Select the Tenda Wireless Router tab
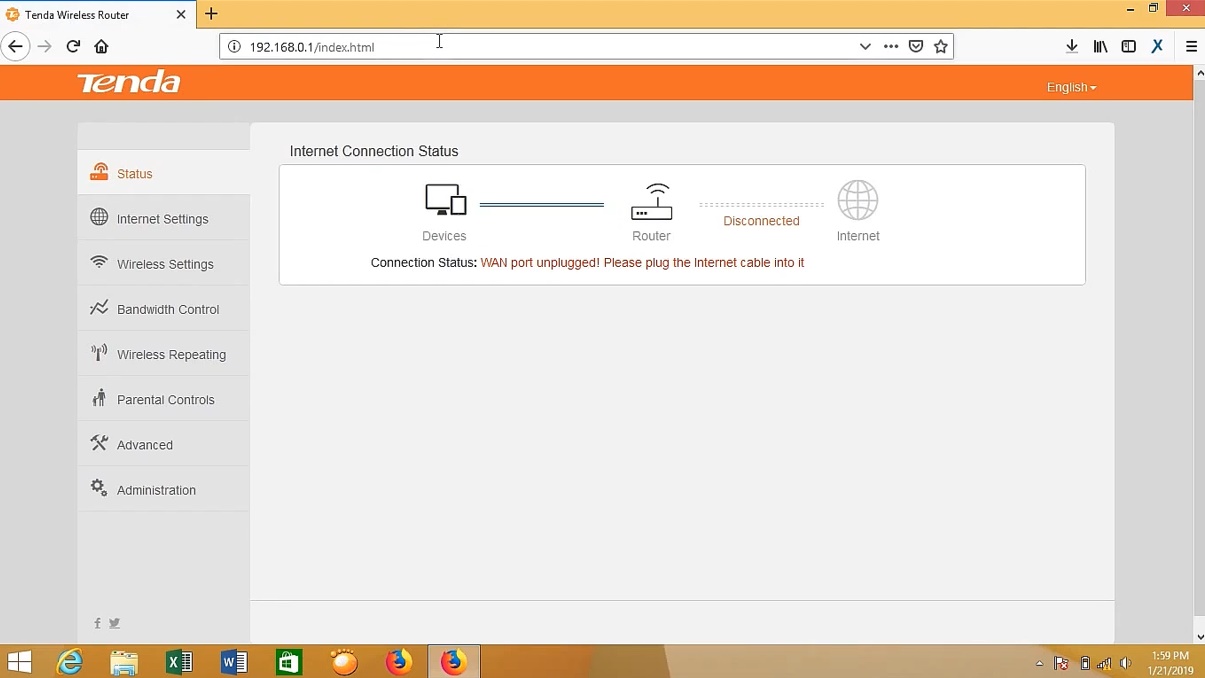Screen dimensions: 1205x678 coord(97,15)
